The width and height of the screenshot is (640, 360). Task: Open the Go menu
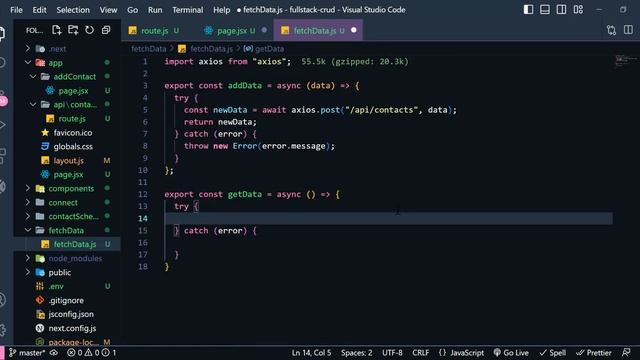(x=132, y=10)
